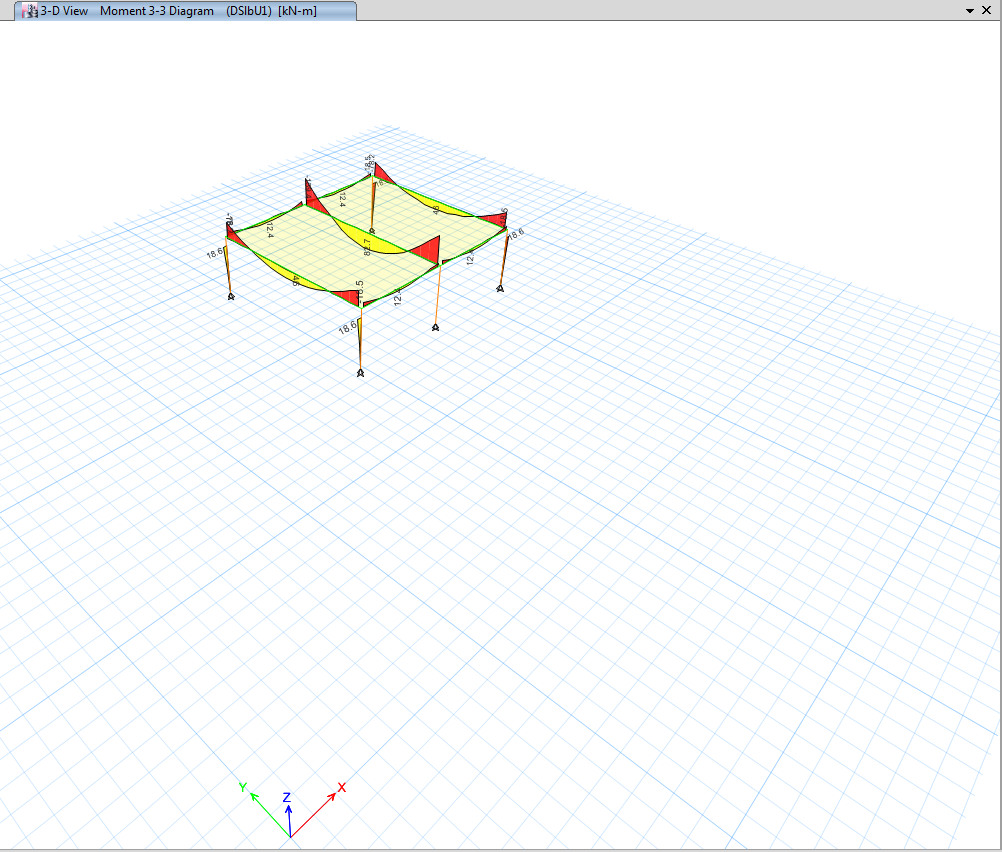Image resolution: width=1002 pixels, height=852 pixels.
Task: Click the green Y axis label
Action: [x=243, y=787]
